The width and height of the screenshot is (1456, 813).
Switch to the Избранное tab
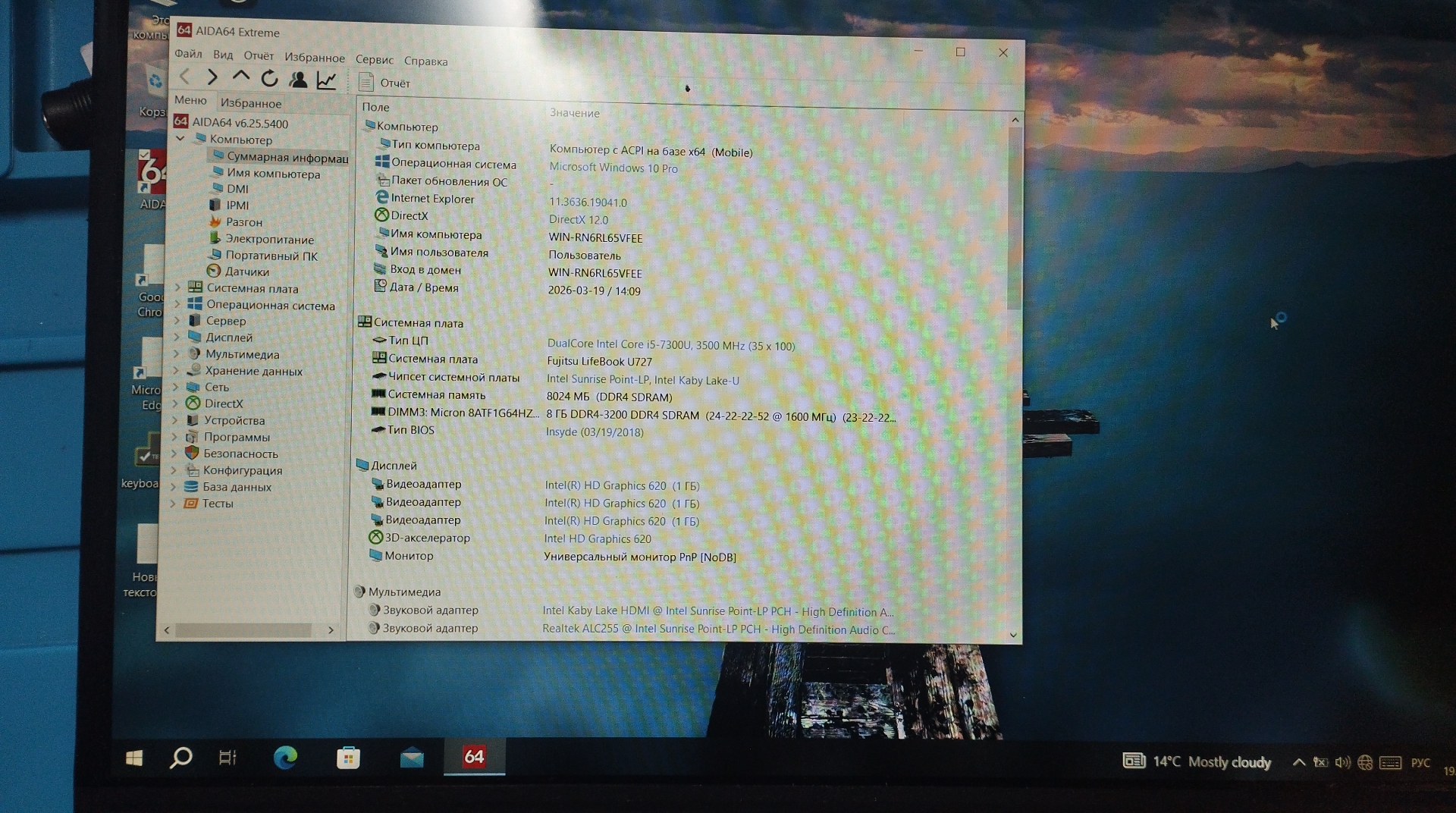[250, 103]
